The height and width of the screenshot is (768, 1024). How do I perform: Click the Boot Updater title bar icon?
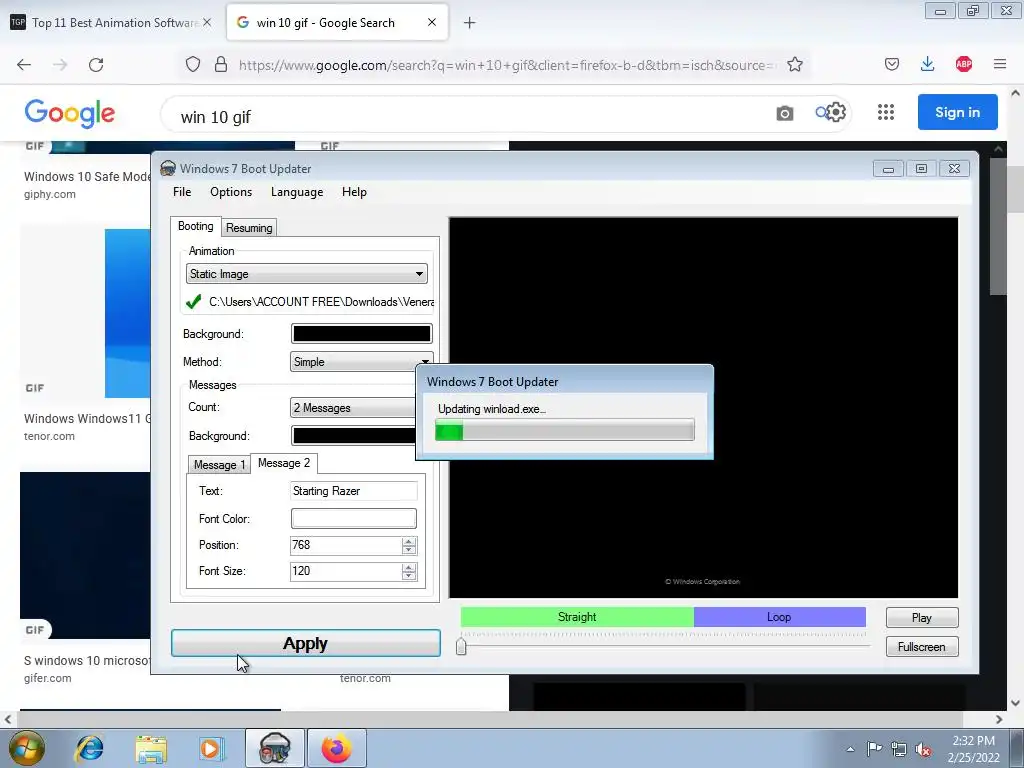(x=168, y=168)
